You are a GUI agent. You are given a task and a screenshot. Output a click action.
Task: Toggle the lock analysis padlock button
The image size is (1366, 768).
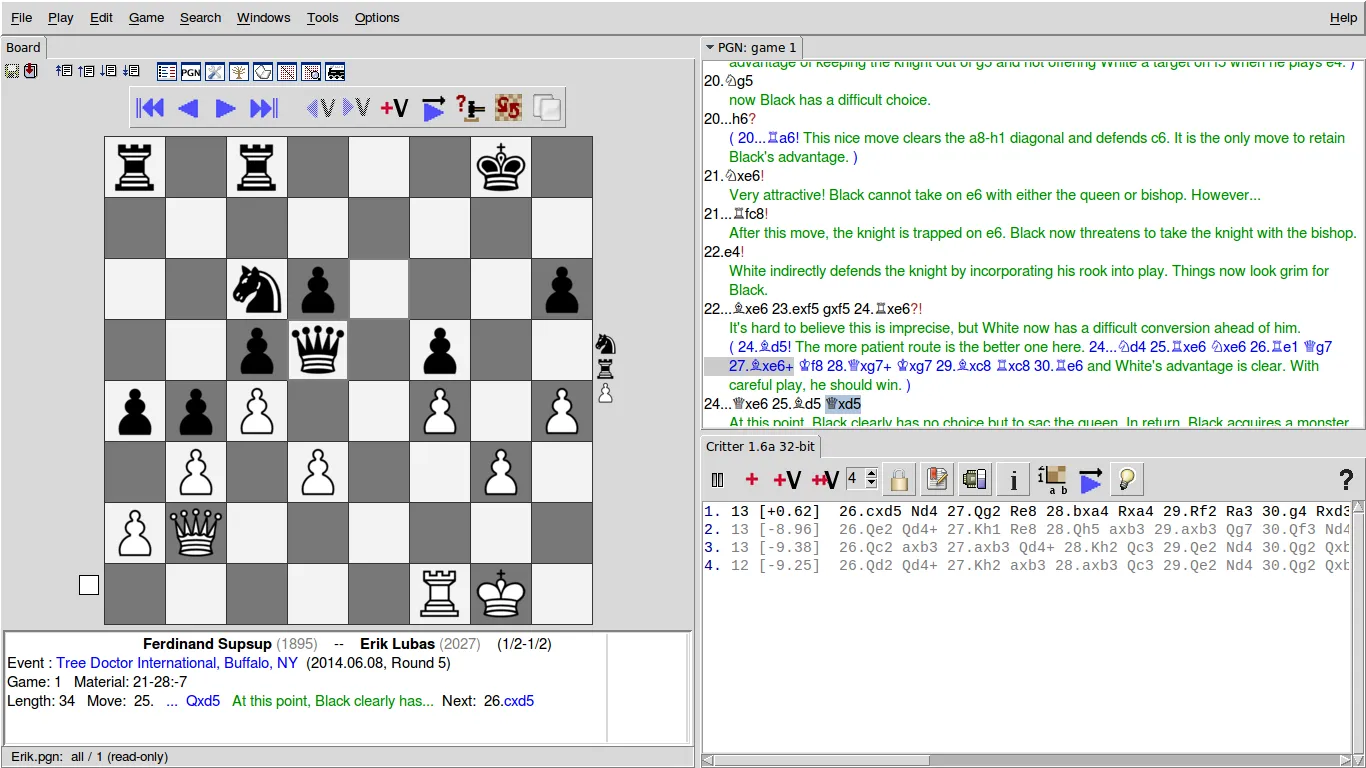(x=899, y=480)
